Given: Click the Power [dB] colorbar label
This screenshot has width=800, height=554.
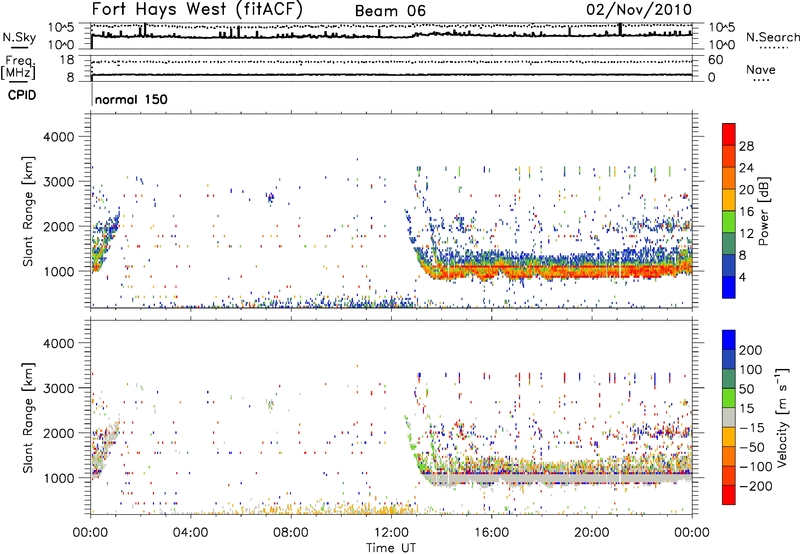Looking at the screenshot, I should pos(763,211).
